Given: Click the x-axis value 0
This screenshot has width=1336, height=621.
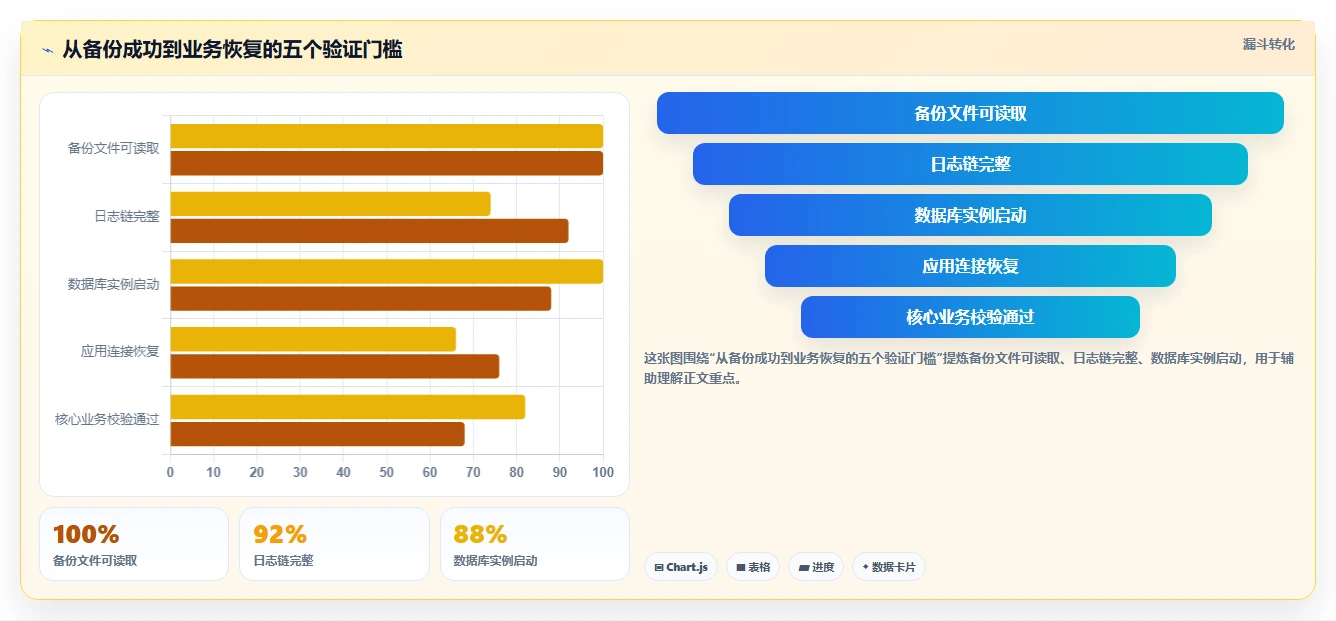Looking at the screenshot, I should point(170,472).
